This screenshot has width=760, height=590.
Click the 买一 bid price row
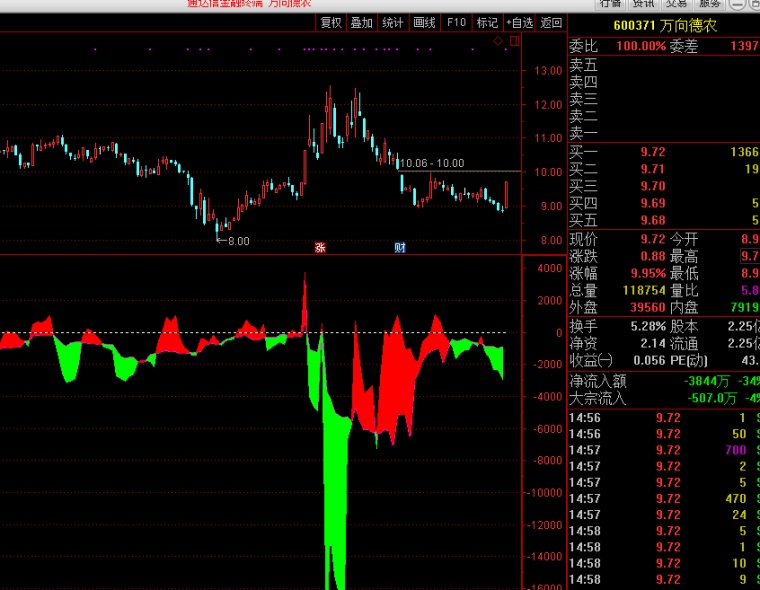pyautogui.click(x=664, y=152)
